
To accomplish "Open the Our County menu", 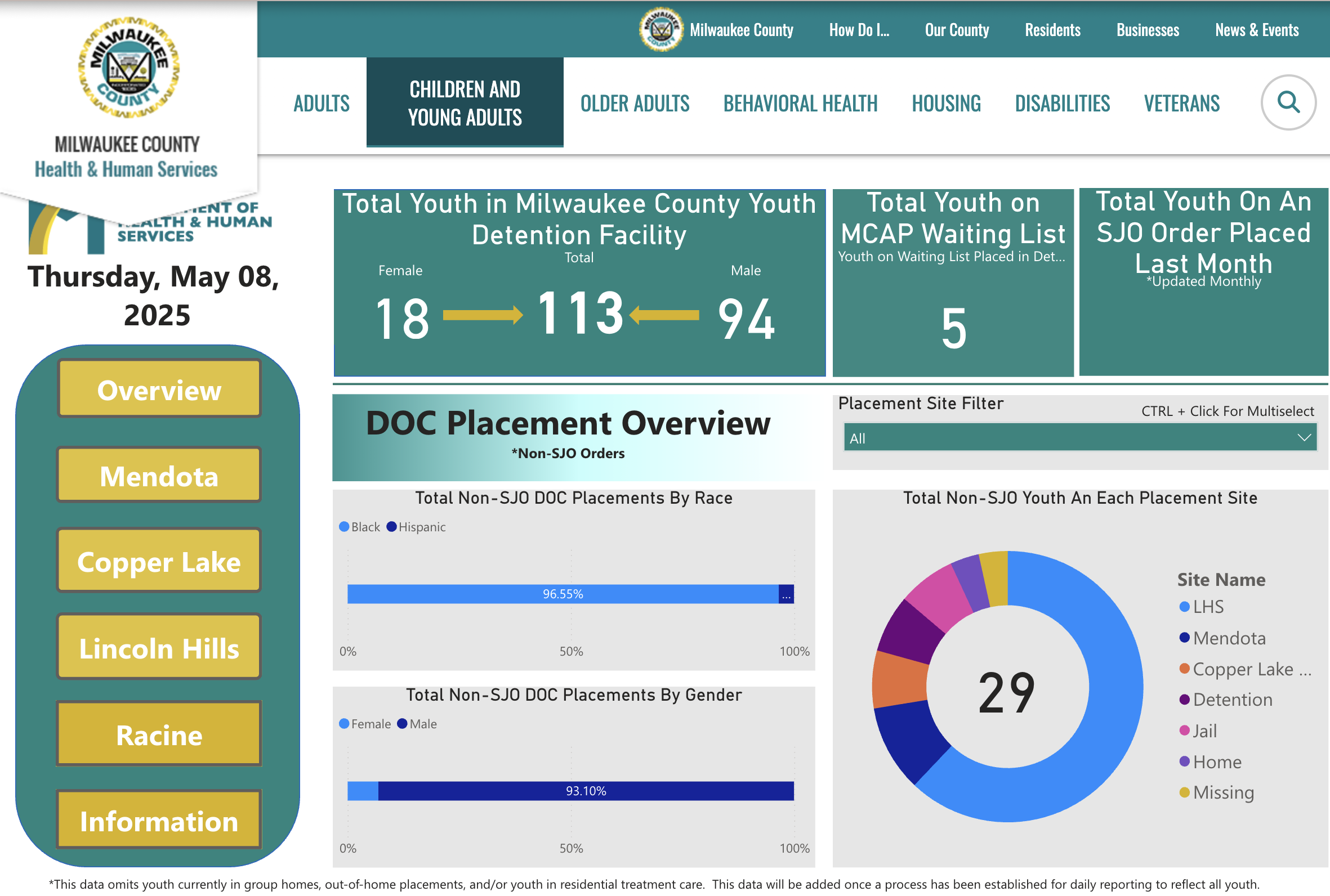I will (957, 30).
